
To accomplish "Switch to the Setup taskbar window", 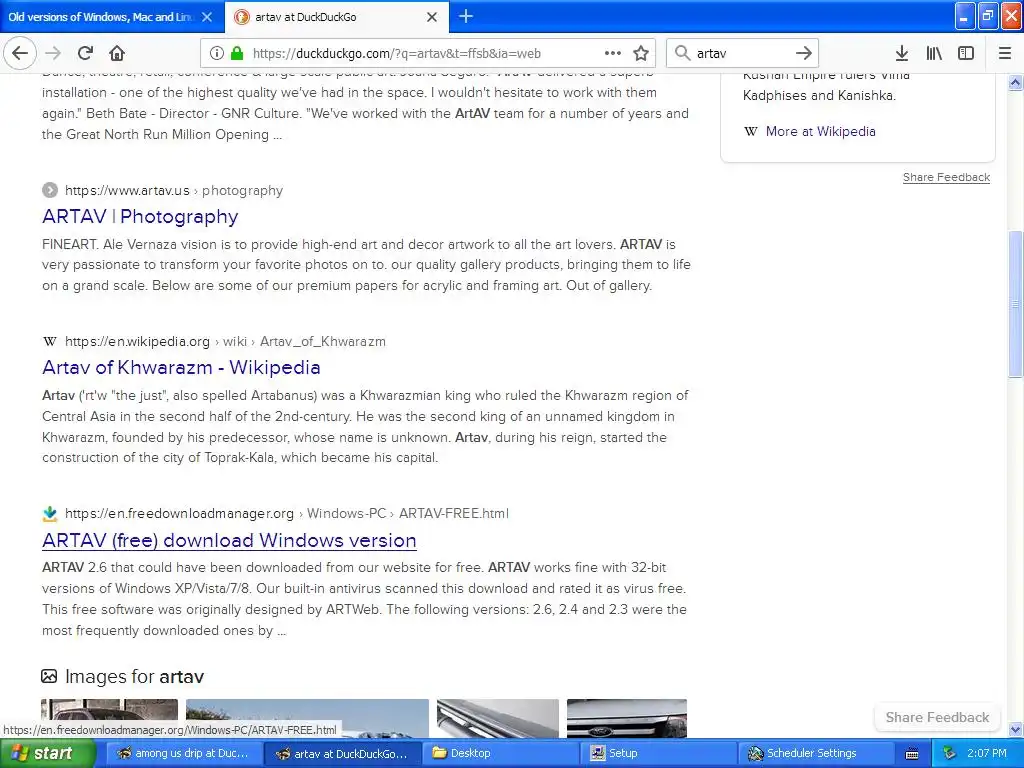I will [x=658, y=753].
